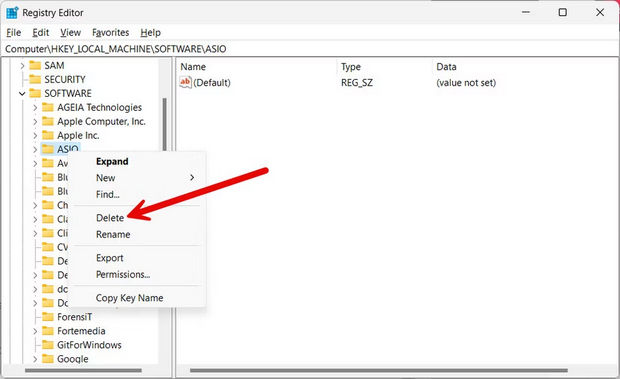Expand the Apple Computer, Inc. key
620x379 pixels.
[35, 121]
